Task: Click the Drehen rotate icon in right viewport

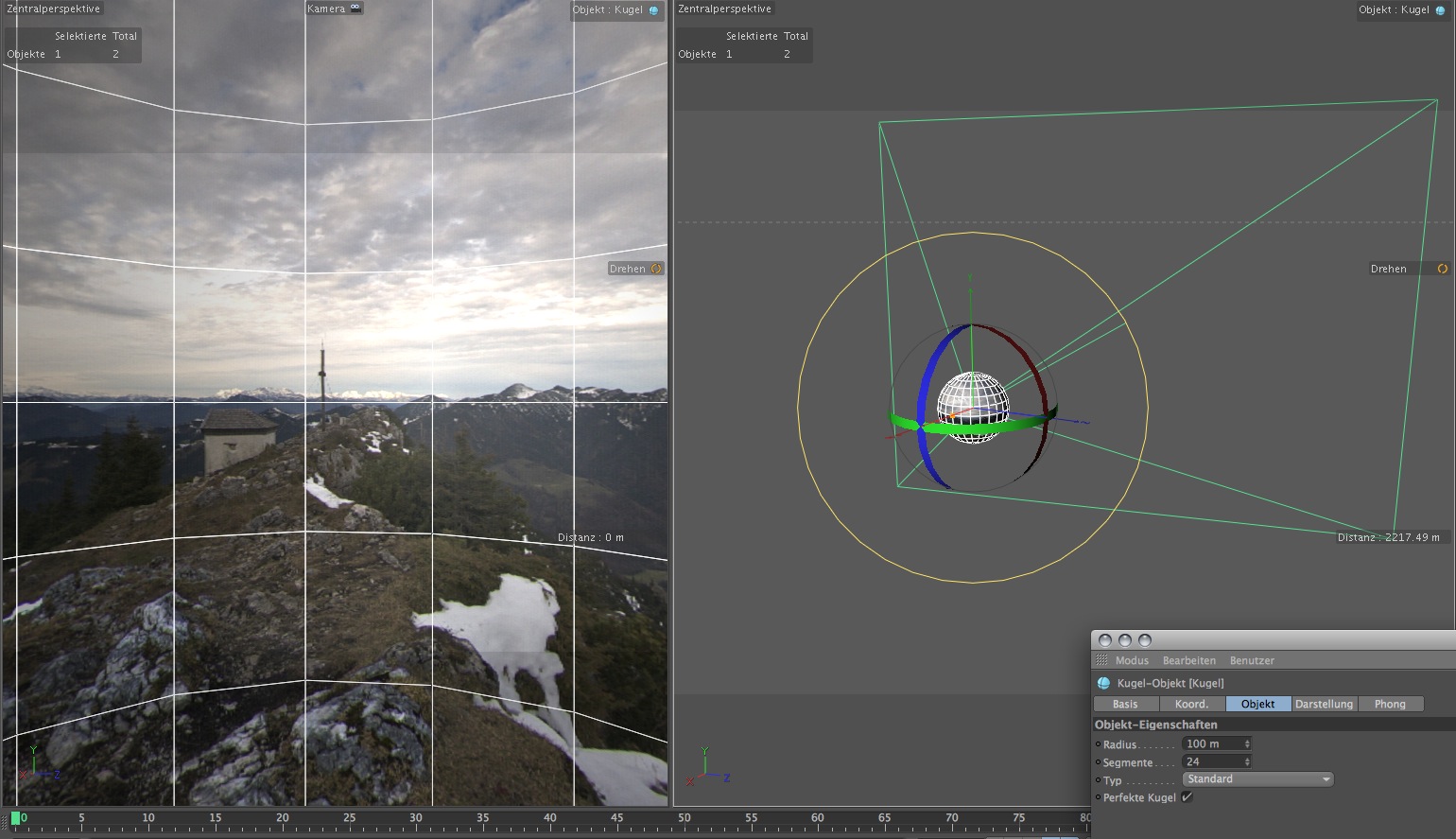Action: click(x=1443, y=269)
